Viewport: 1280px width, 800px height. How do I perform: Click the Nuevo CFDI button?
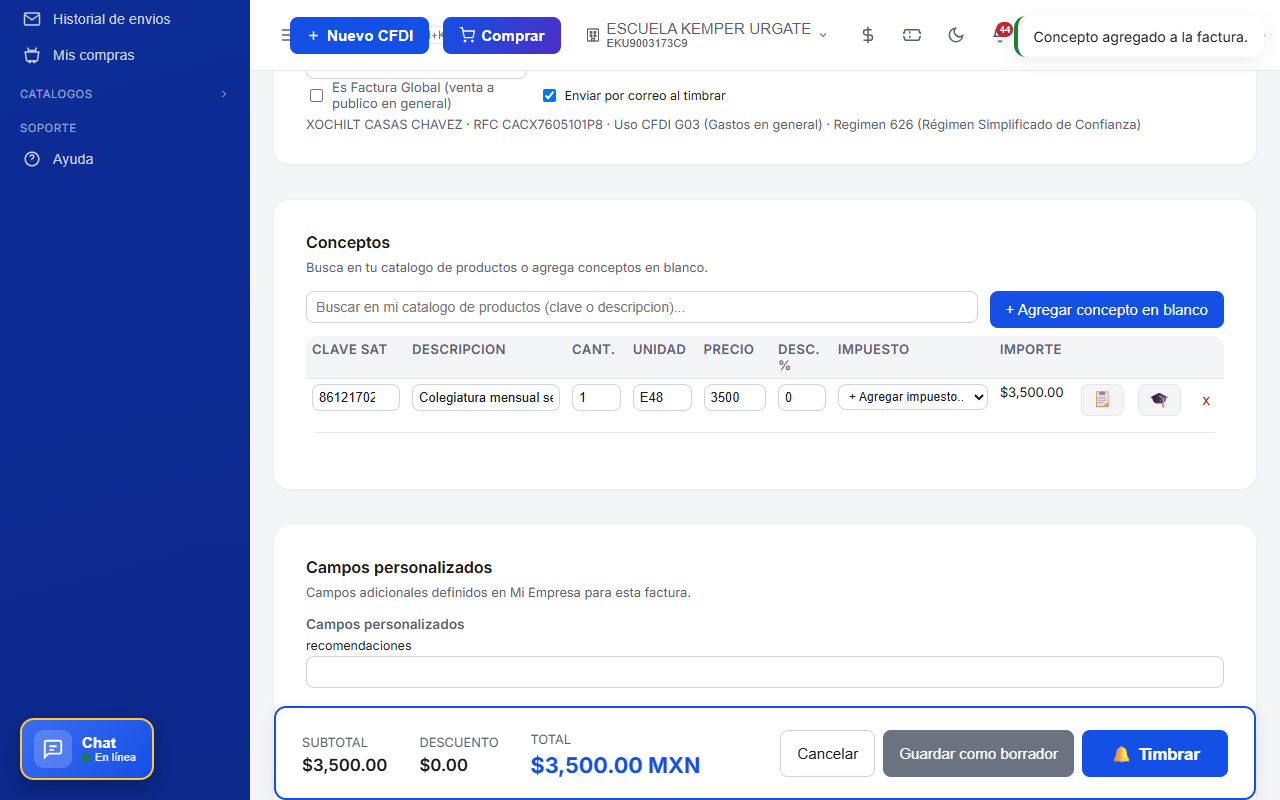[359, 36]
